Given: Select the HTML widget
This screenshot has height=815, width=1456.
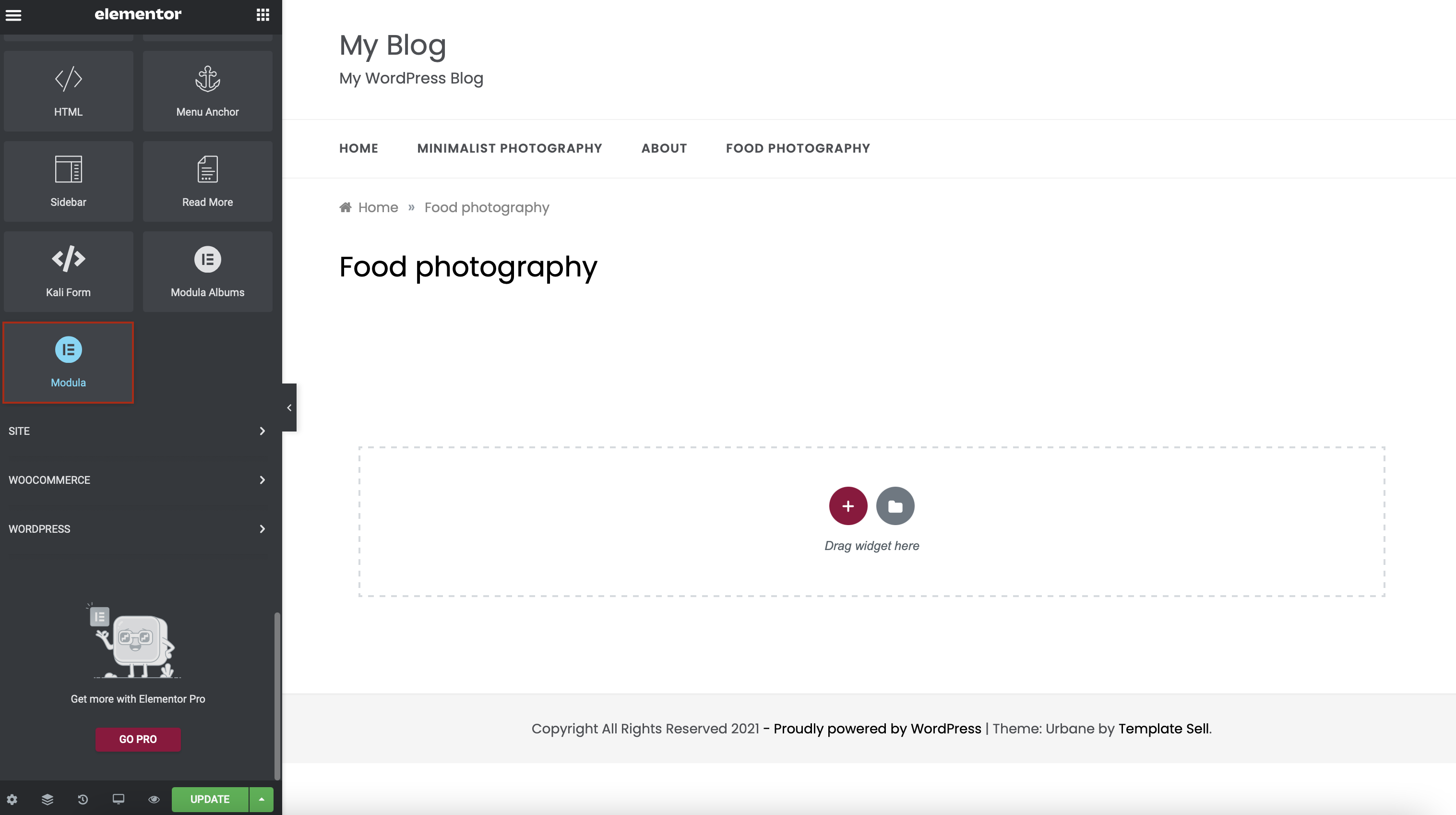Looking at the screenshot, I should [x=69, y=91].
